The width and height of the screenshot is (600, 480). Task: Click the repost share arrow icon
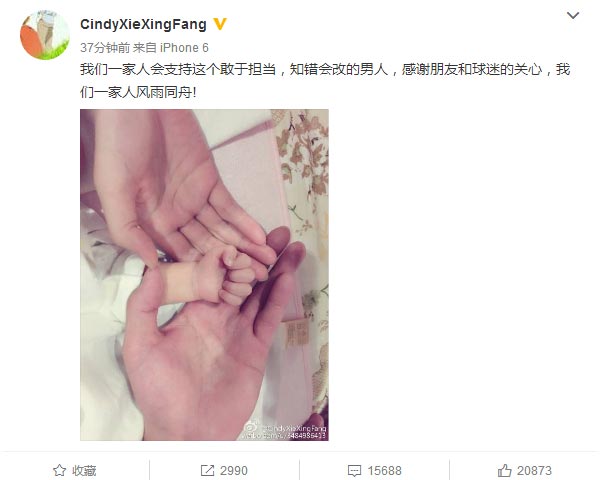(207, 470)
